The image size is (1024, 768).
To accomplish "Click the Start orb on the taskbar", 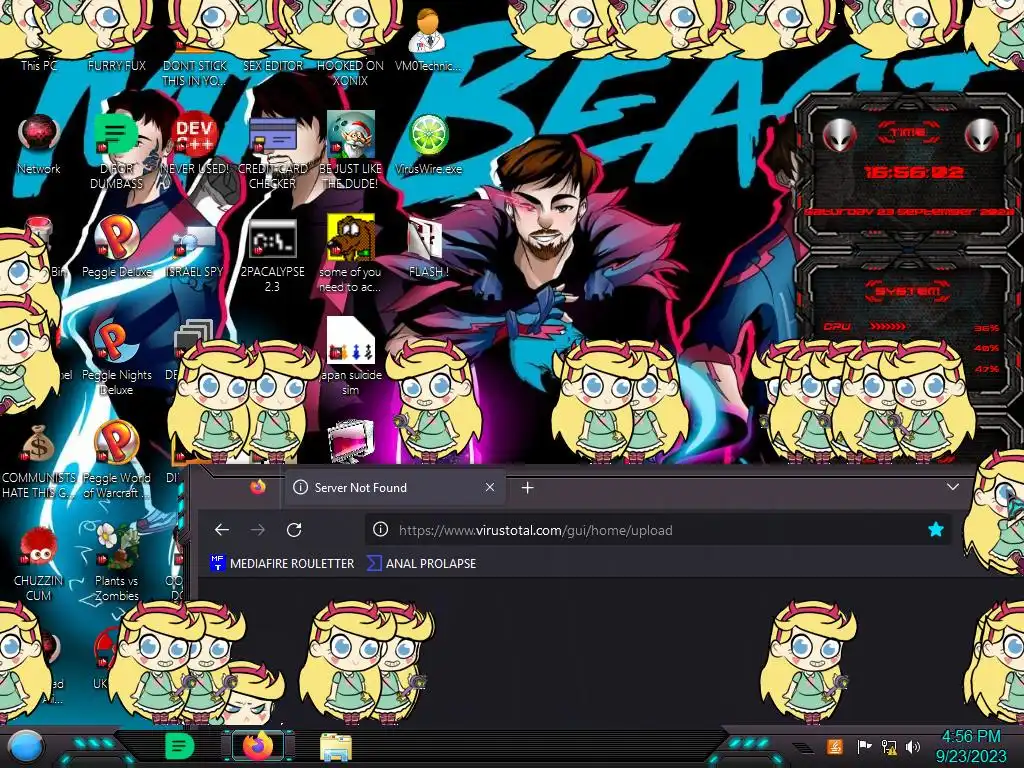I will [26, 746].
